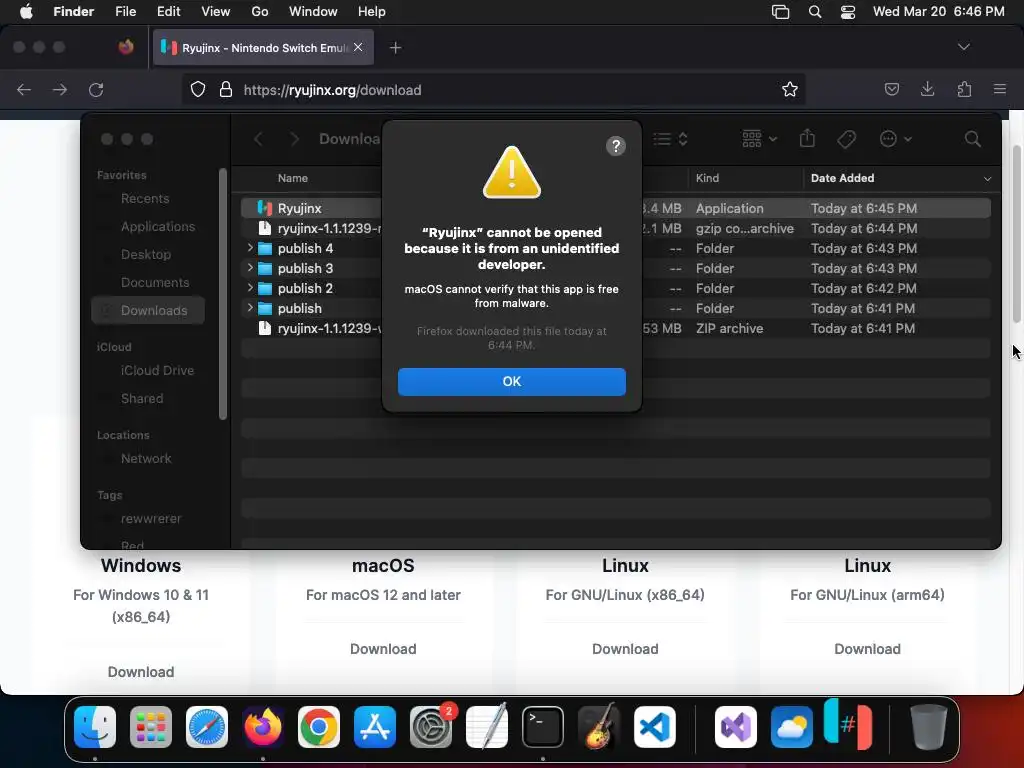Select Documents in Finder sidebar

coord(155,283)
